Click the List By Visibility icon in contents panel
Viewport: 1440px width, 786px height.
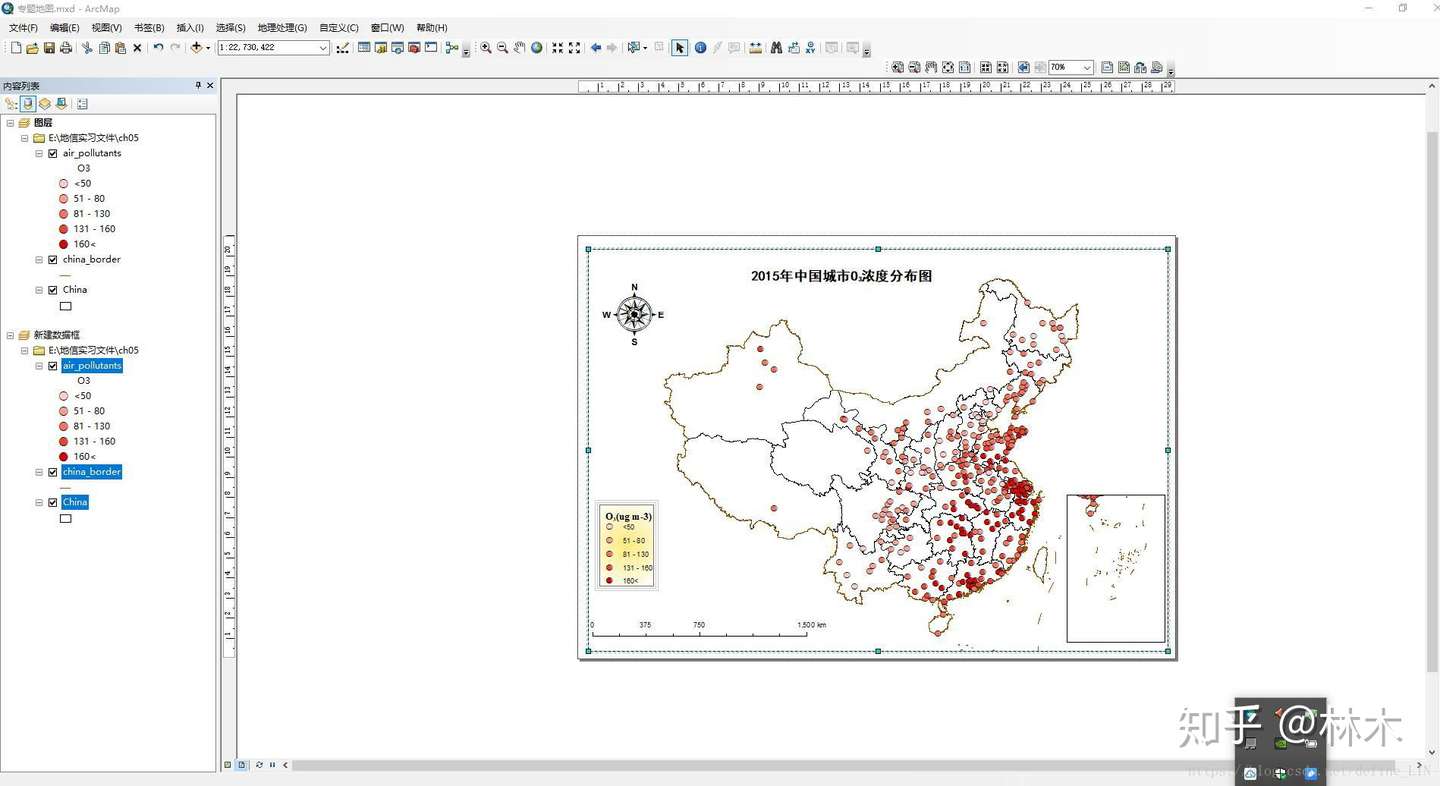pyautogui.click(x=45, y=104)
